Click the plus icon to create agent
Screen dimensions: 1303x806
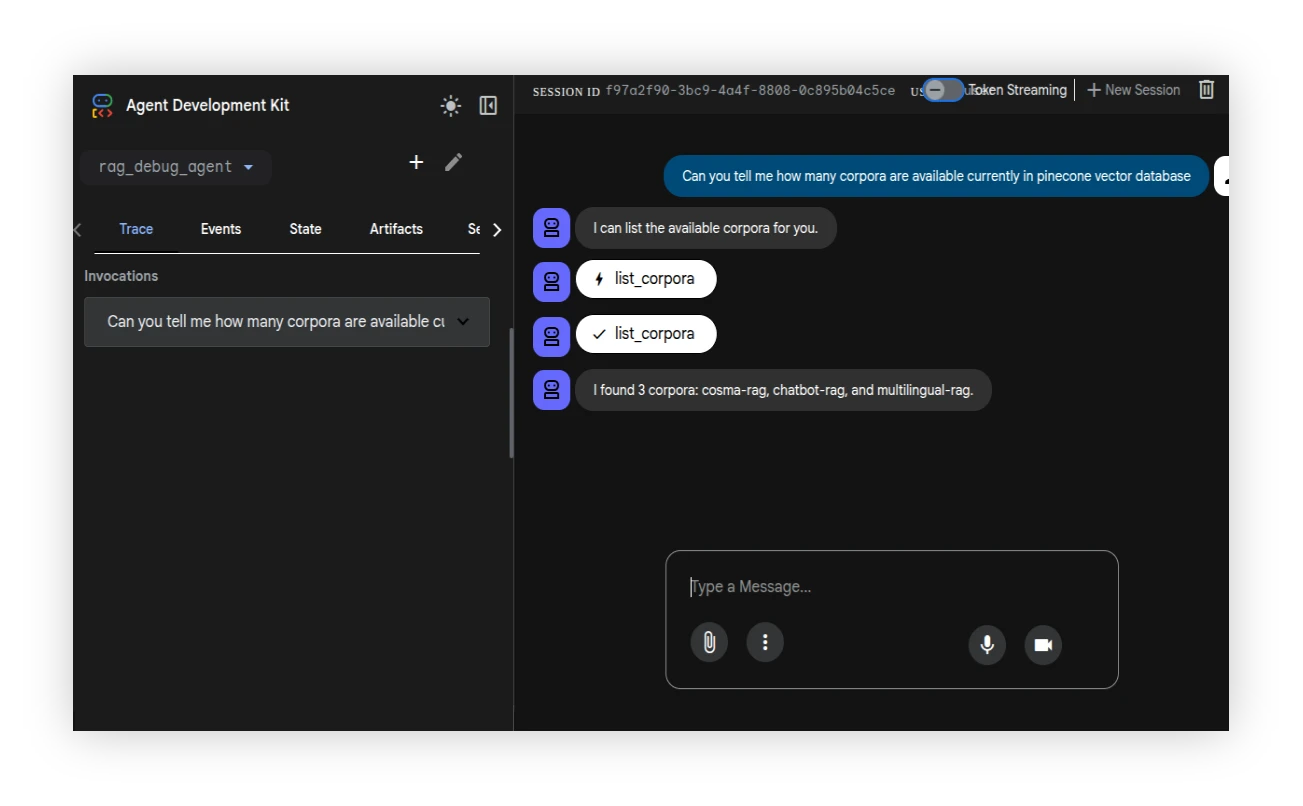tap(416, 162)
